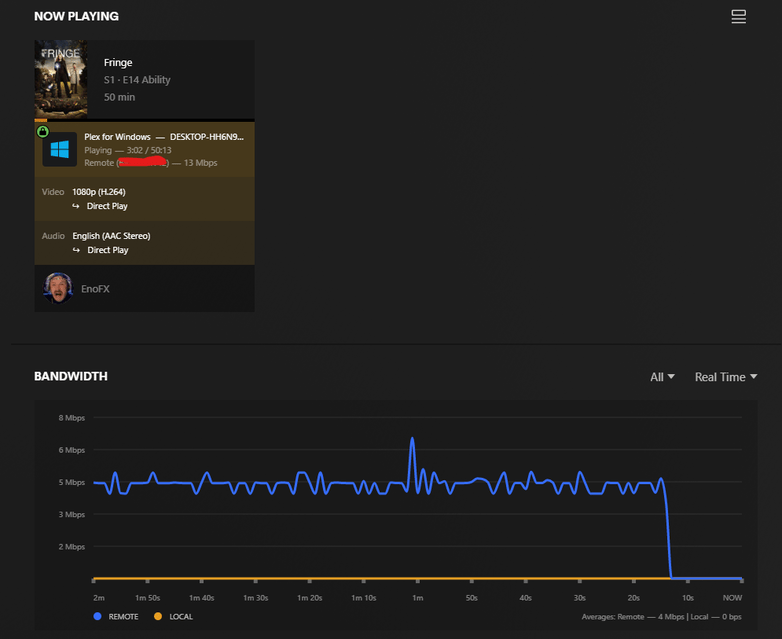Screen dimensions: 782x639
Task: Click the green secure connection lock icon
Action: coord(43,132)
